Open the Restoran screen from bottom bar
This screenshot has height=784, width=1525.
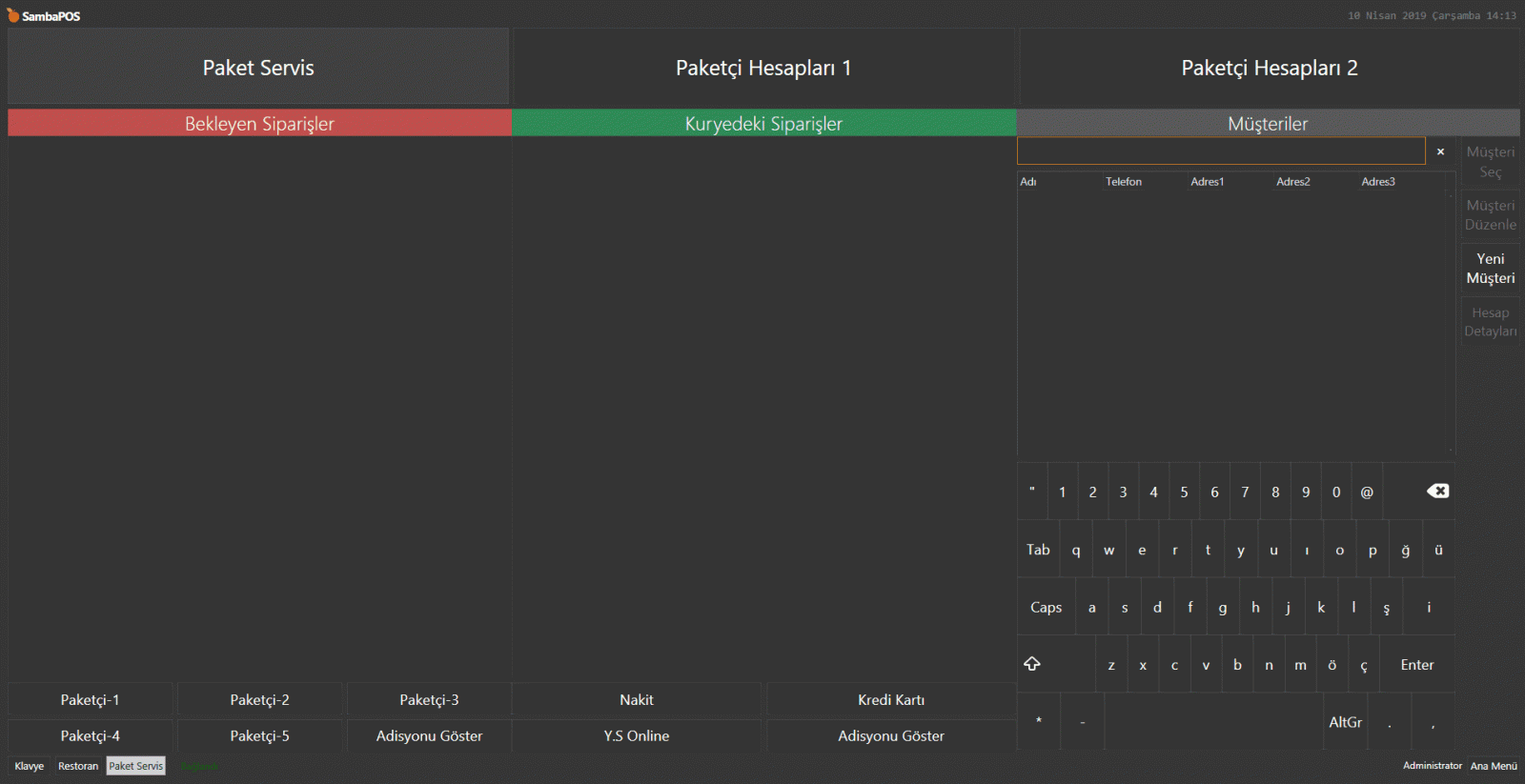(x=78, y=766)
